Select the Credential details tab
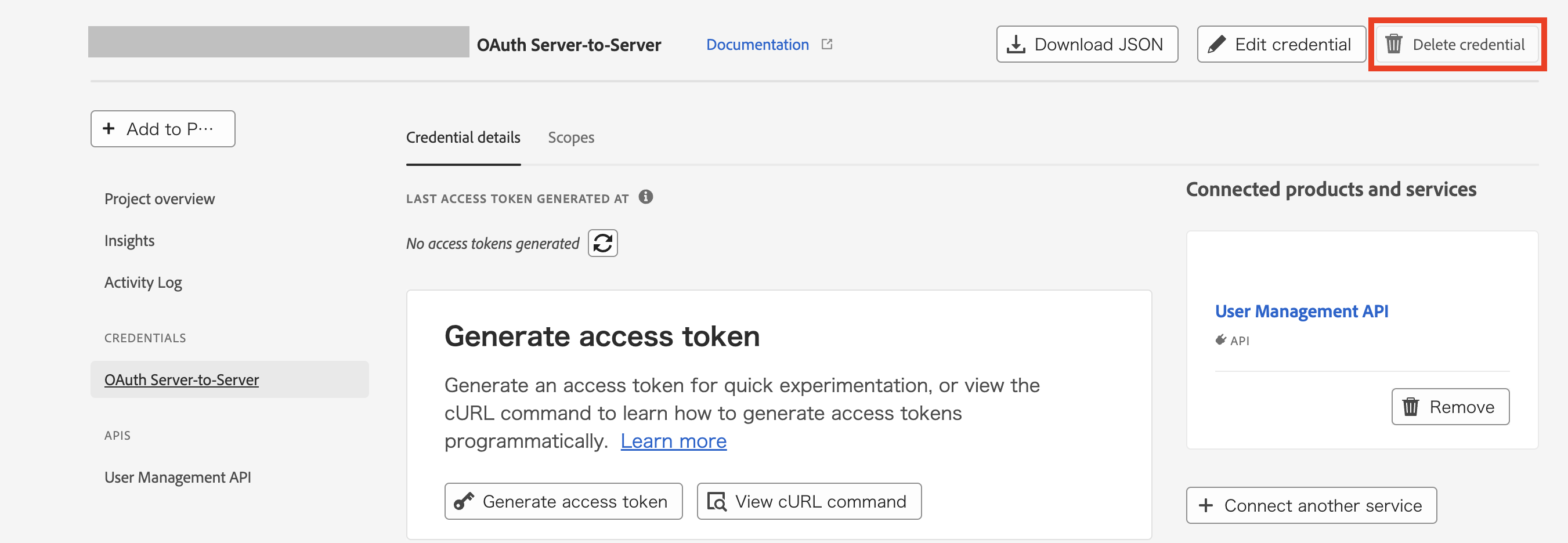This screenshot has width=1568, height=543. tap(463, 137)
